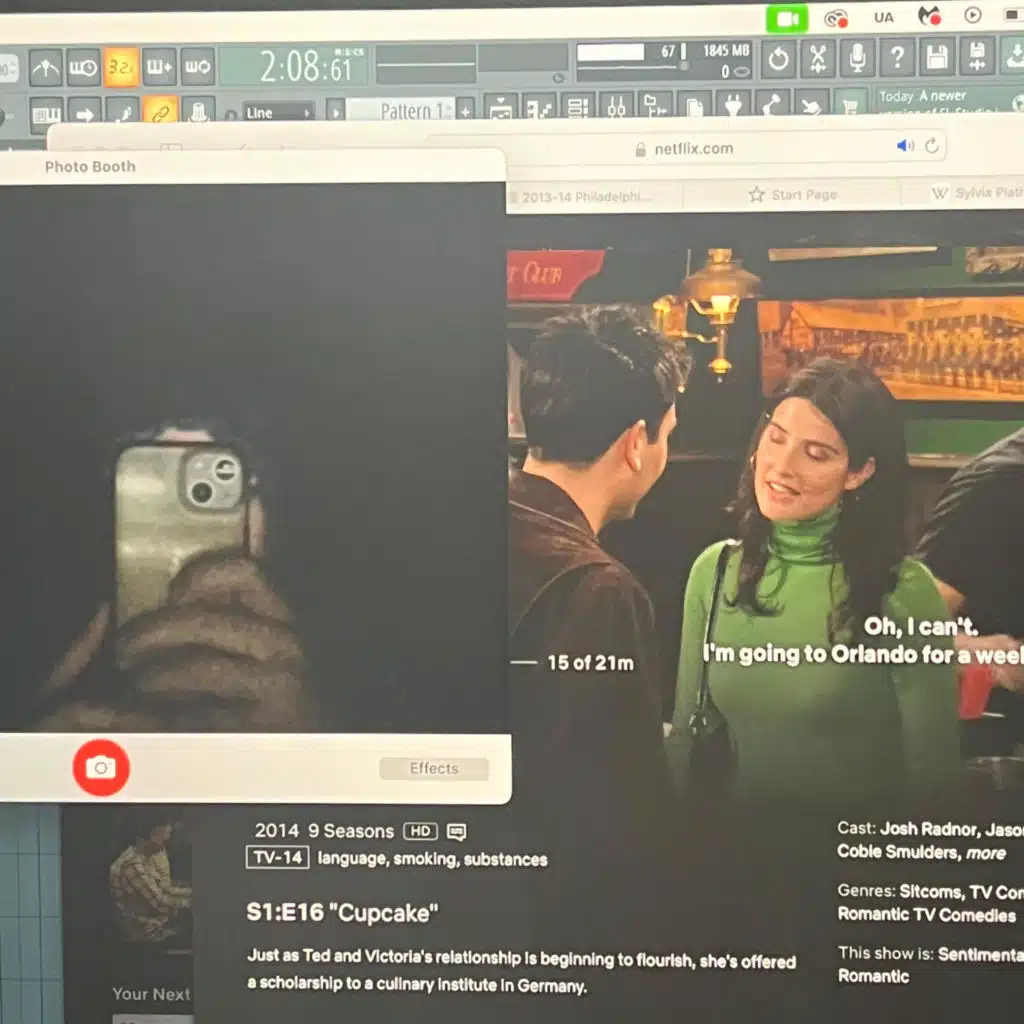
Task: Toggle multilink to controllers knob button
Action: (198, 110)
